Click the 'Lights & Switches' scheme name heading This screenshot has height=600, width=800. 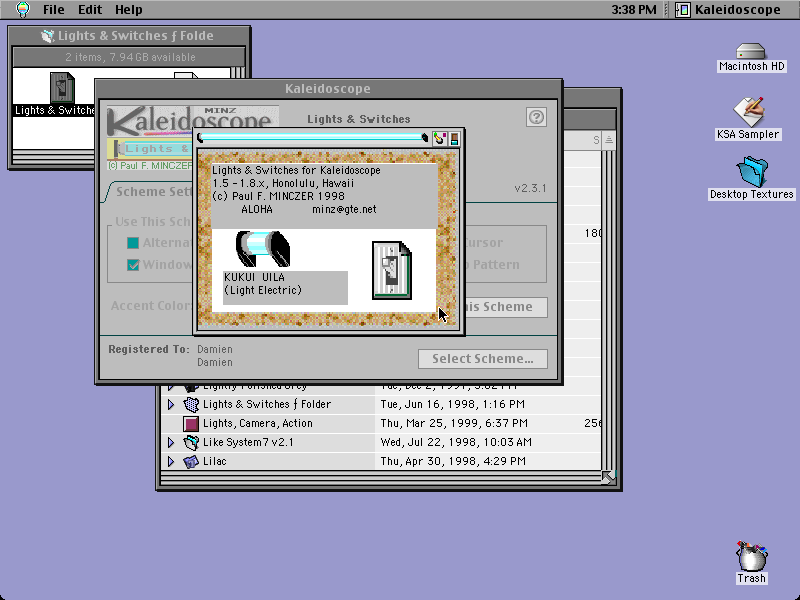click(x=359, y=119)
